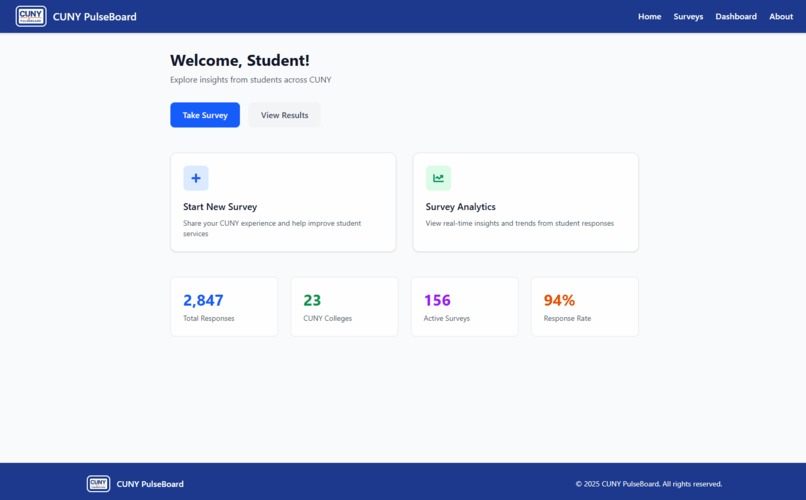Go to the Surveys nav item
This screenshot has height=500, width=806.
click(688, 16)
